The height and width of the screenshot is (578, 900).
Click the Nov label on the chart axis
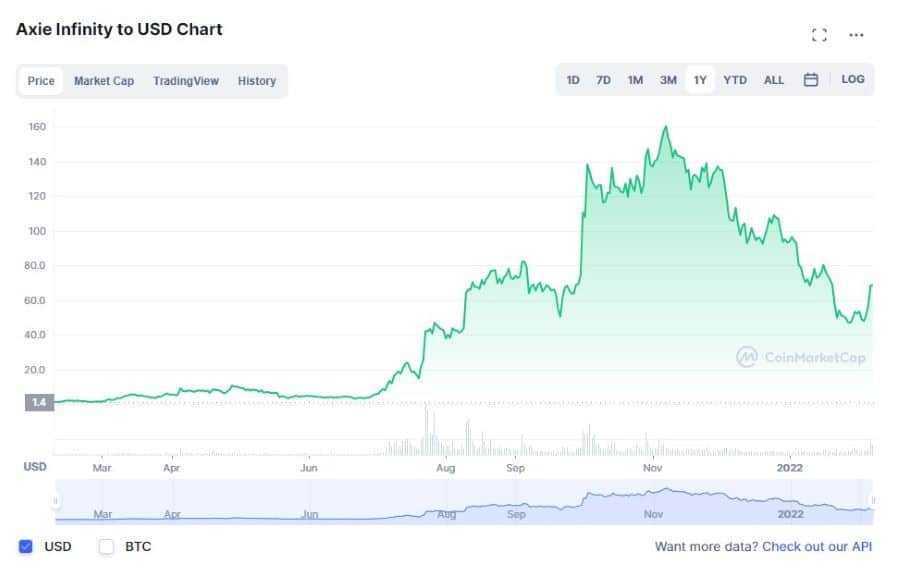coord(651,467)
